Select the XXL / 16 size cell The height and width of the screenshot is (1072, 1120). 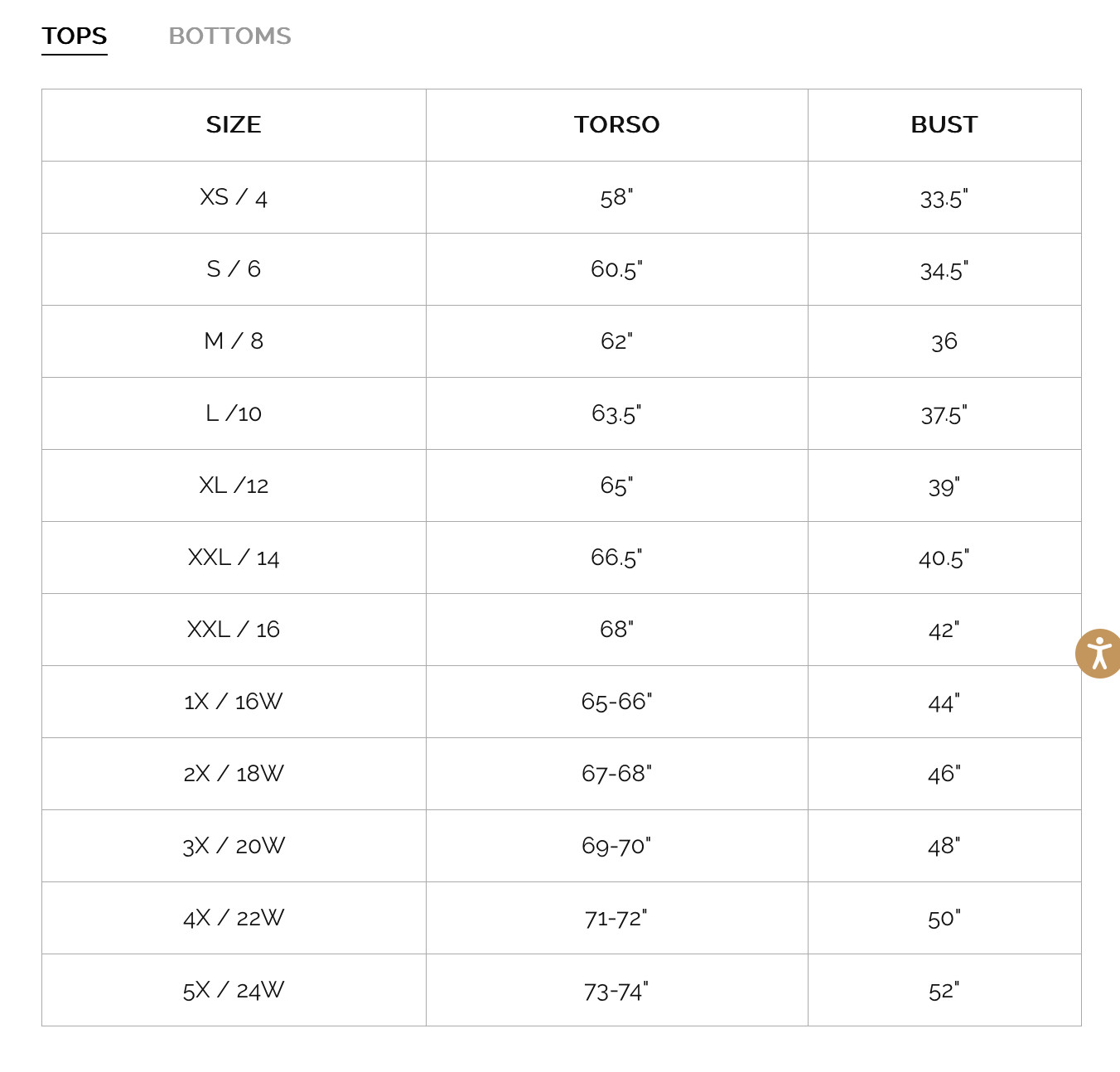point(234,630)
